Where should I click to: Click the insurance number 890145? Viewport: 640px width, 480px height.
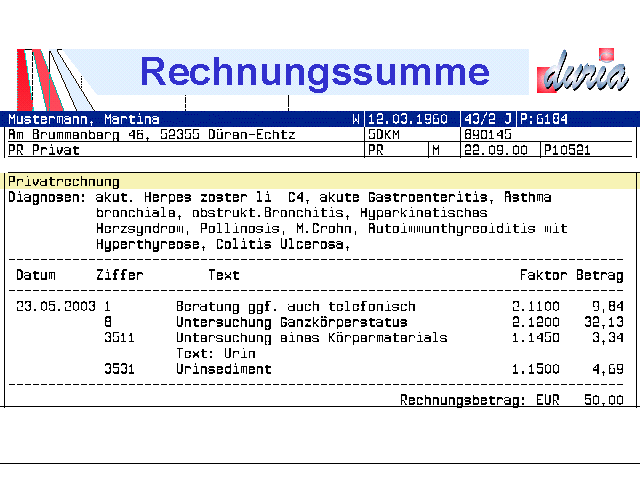pos(488,134)
